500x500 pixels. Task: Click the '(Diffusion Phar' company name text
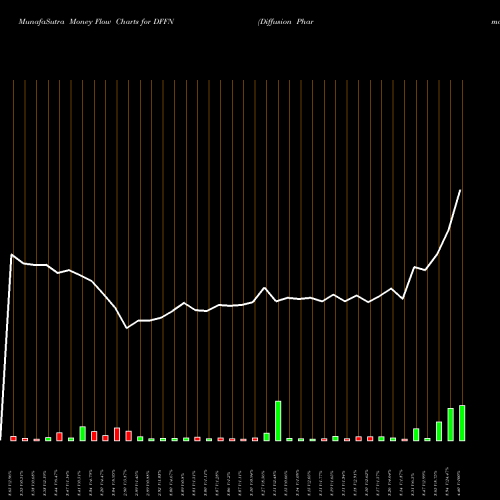285,22
